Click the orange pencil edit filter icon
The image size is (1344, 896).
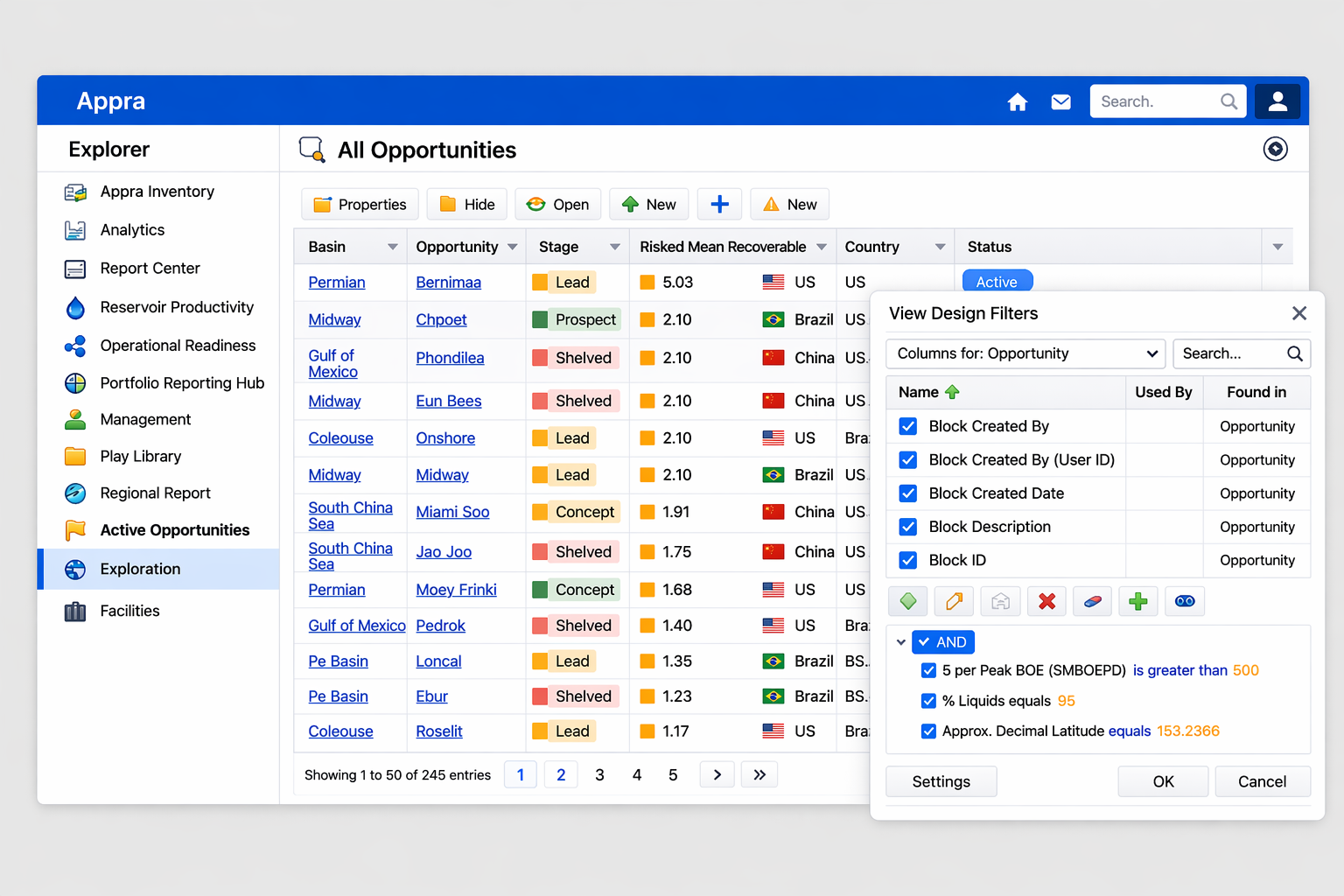pyautogui.click(x=954, y=601)
